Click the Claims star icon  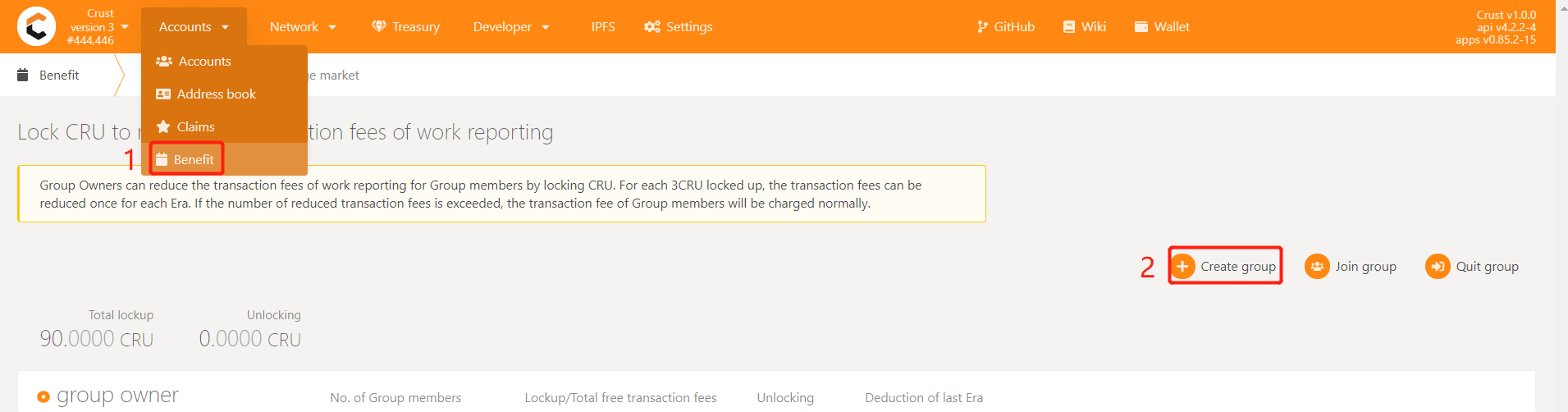click(163, 126)
